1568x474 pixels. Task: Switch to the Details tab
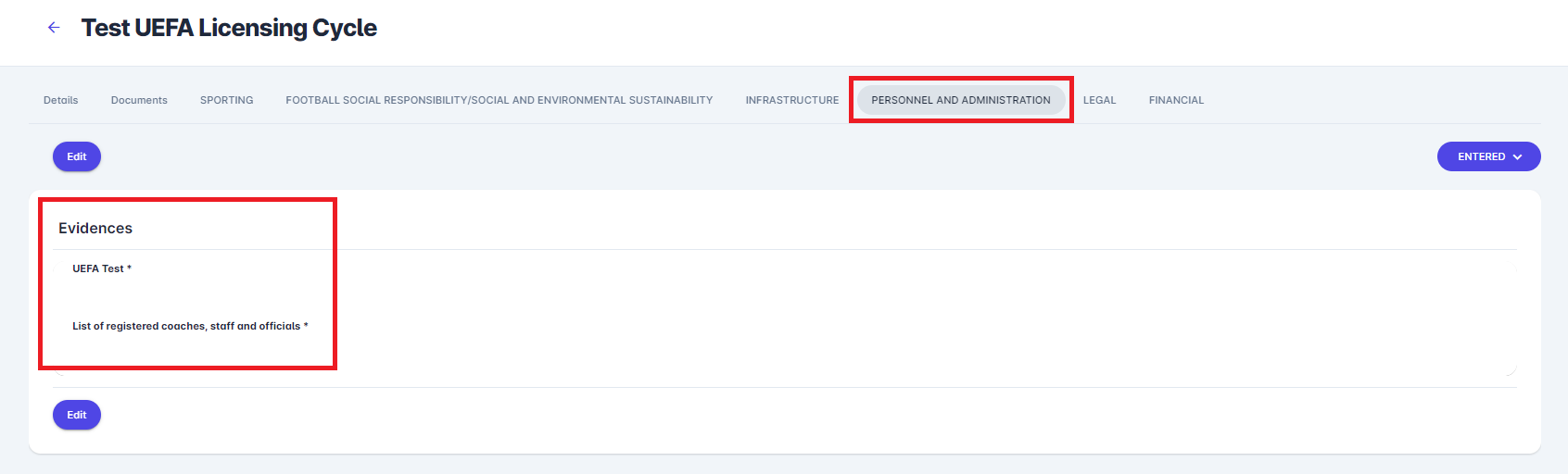(x=61, y=100)
